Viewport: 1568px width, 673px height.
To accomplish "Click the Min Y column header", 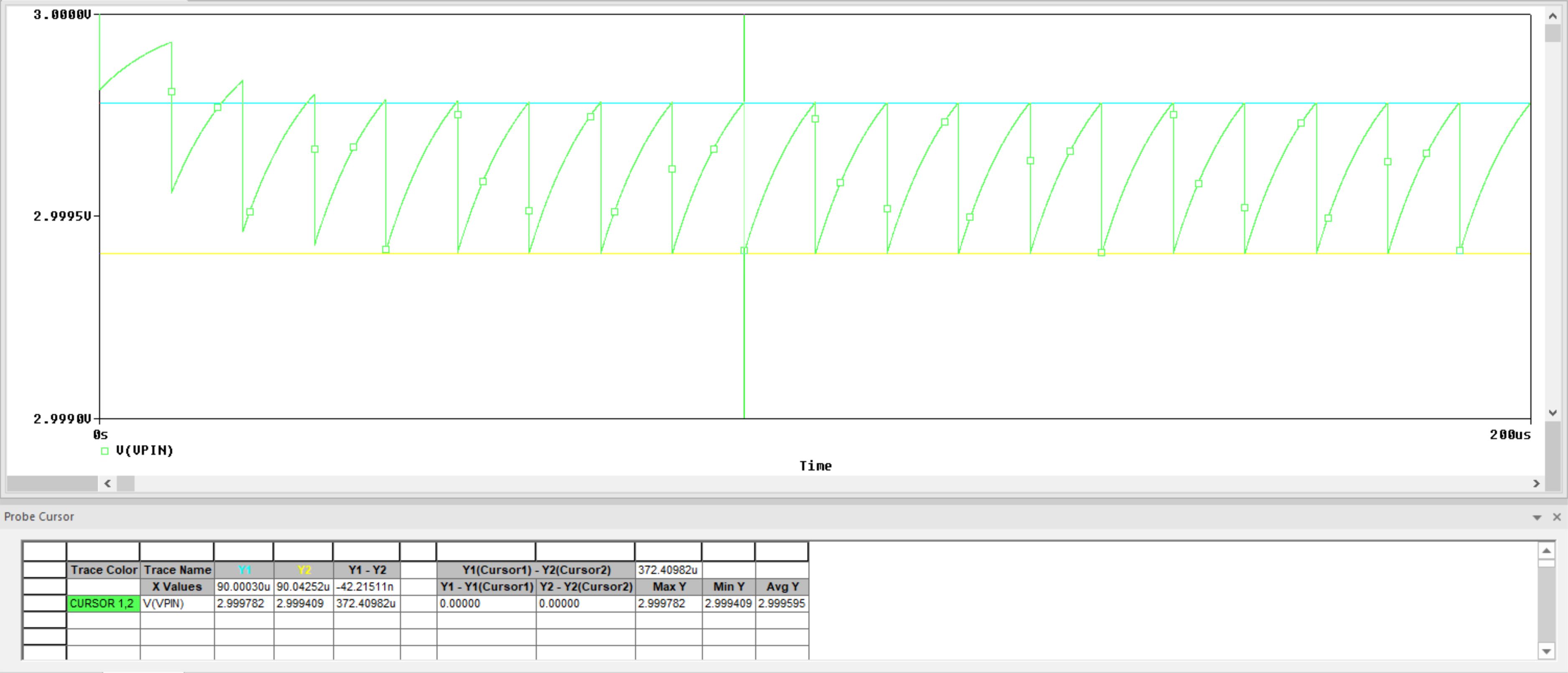I will pyautogui.click(x=728, y=587).
